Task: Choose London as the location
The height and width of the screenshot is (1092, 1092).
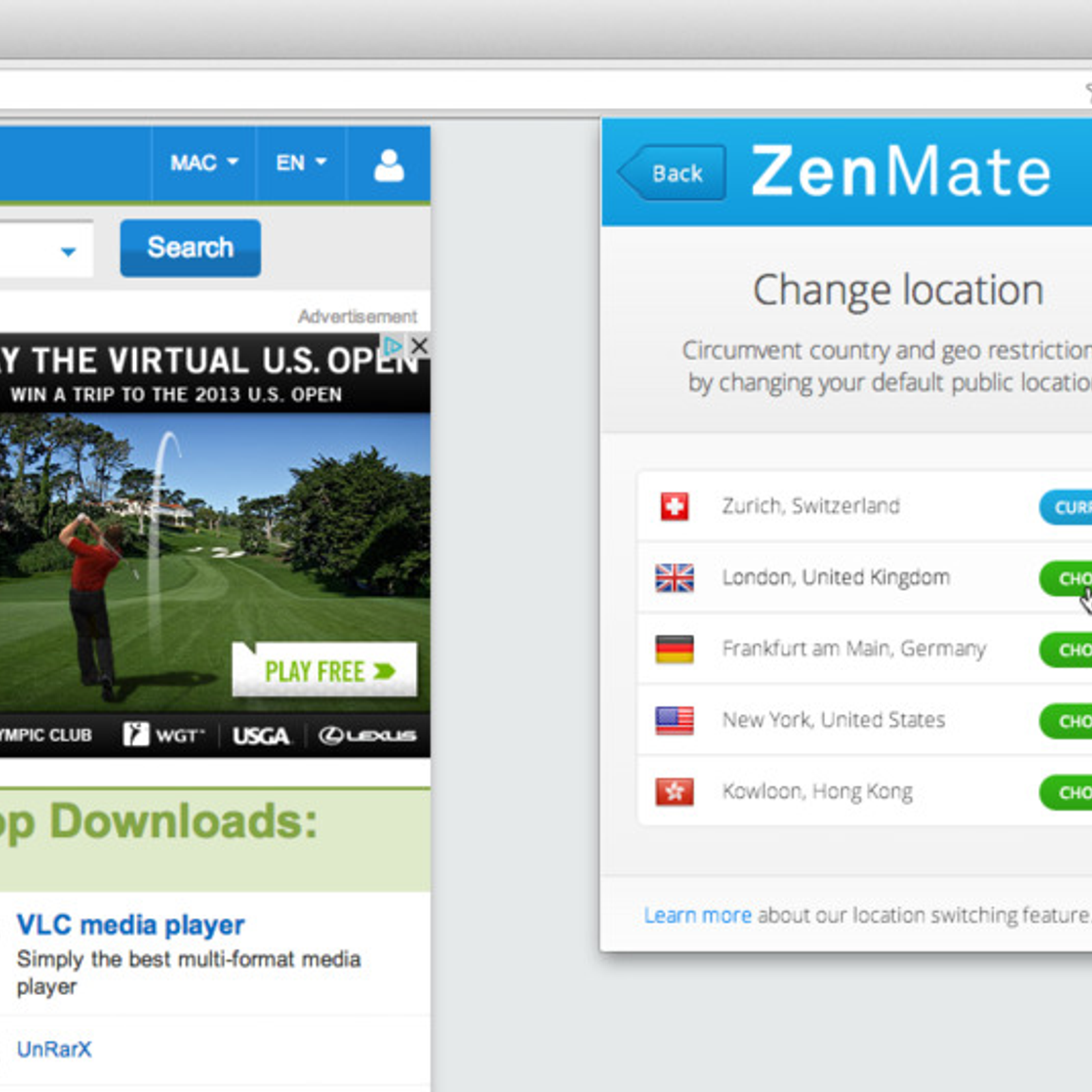Action: 1065,579
